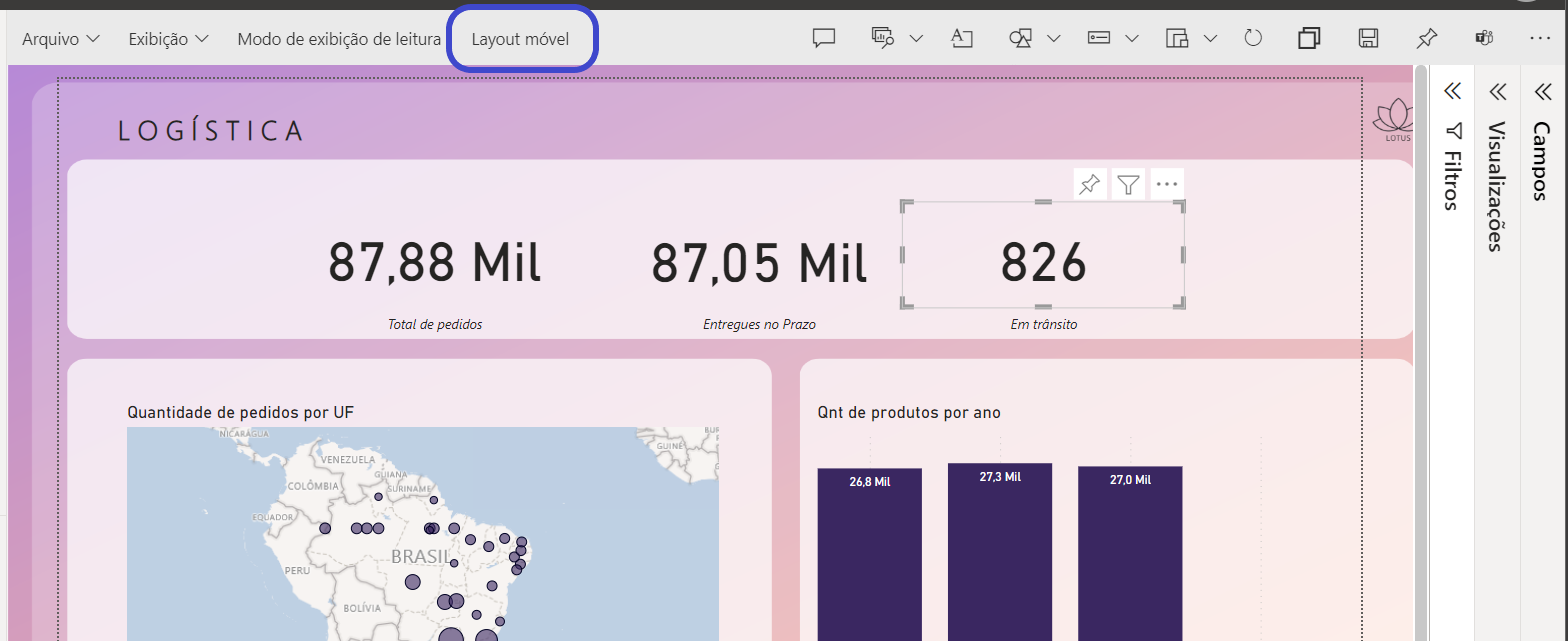Select the 27,0 Mil bar

point(1130,553)
